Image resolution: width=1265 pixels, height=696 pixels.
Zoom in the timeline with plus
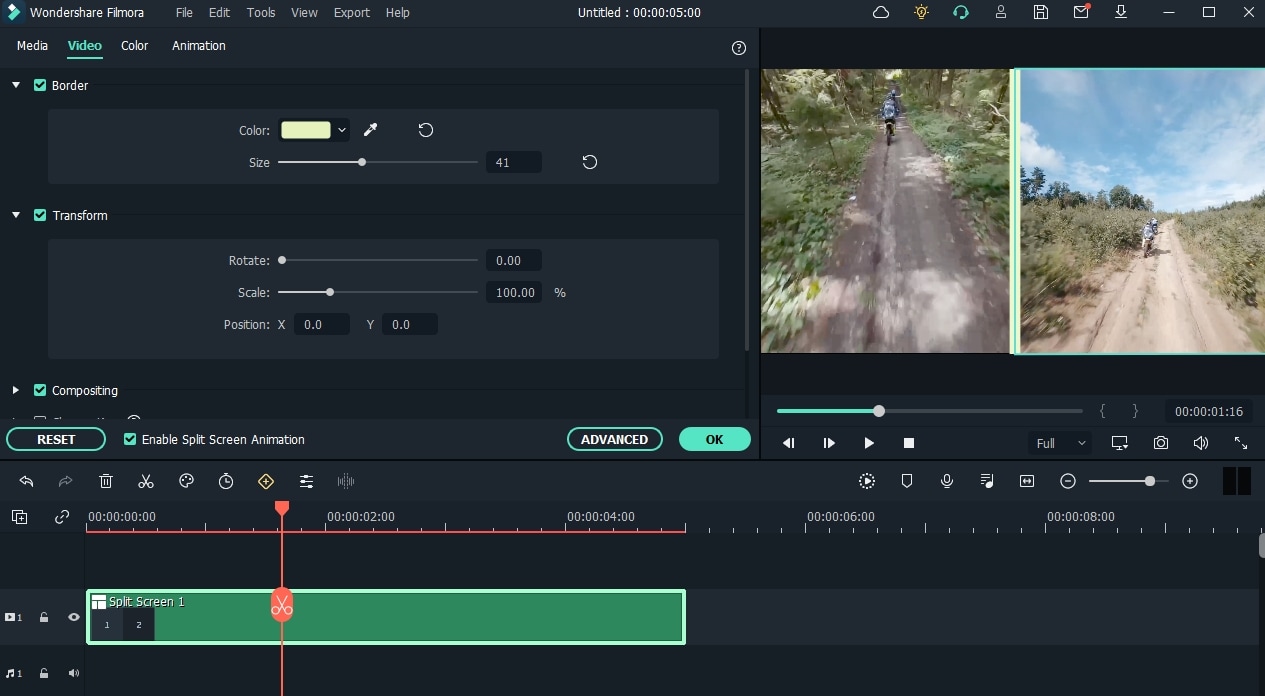[x=1190, y=481]
